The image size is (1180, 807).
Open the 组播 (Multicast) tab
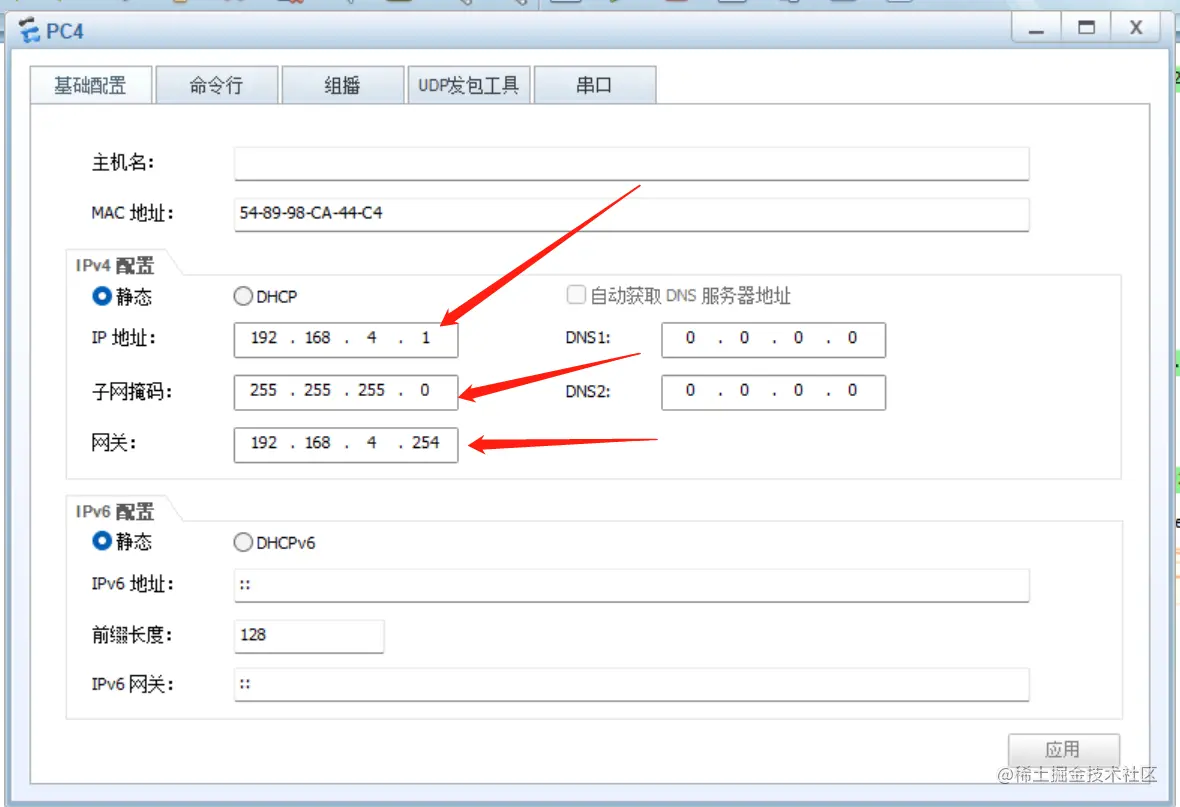coord(343,85)
